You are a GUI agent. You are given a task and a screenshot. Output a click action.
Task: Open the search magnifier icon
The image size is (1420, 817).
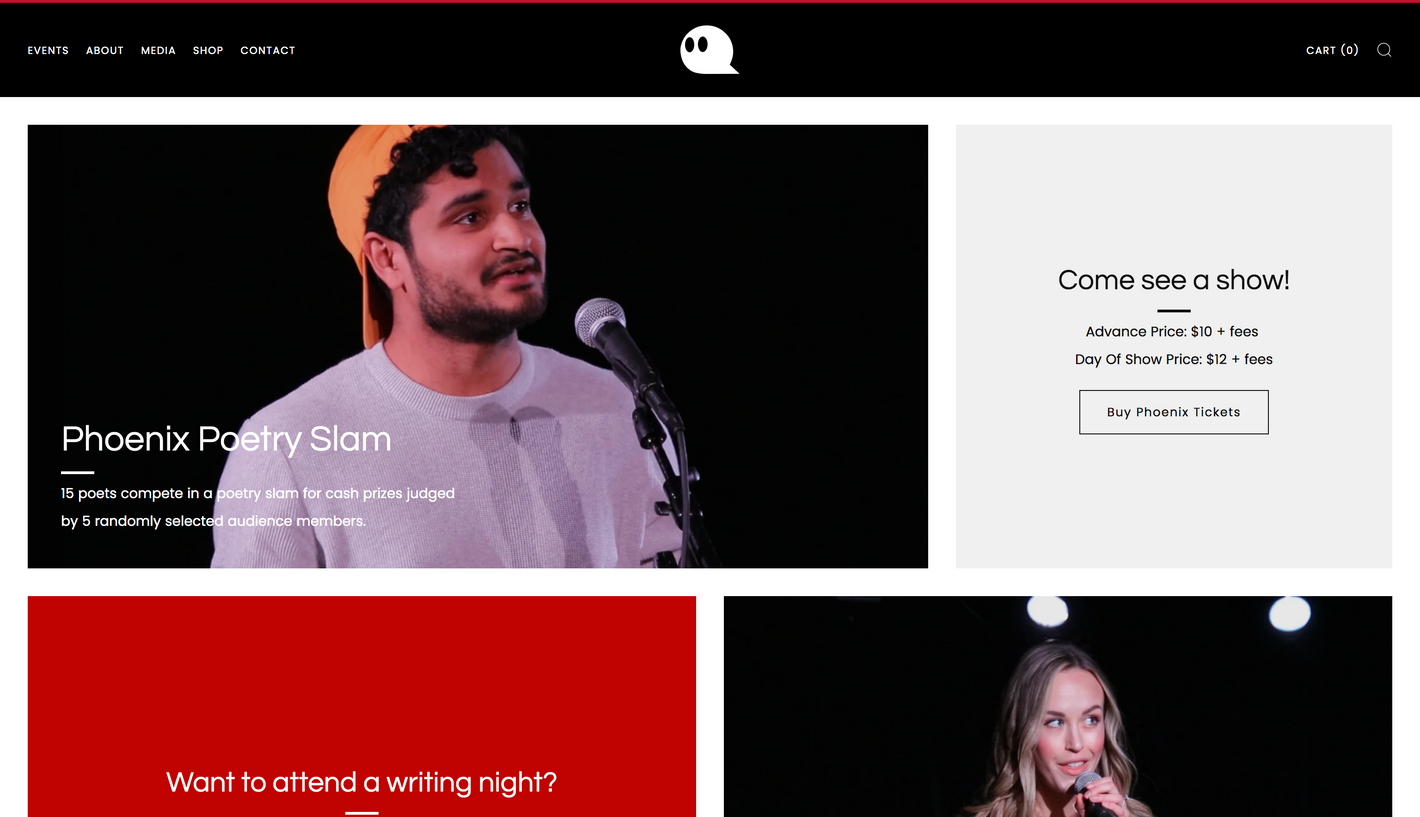point(1384,50)
